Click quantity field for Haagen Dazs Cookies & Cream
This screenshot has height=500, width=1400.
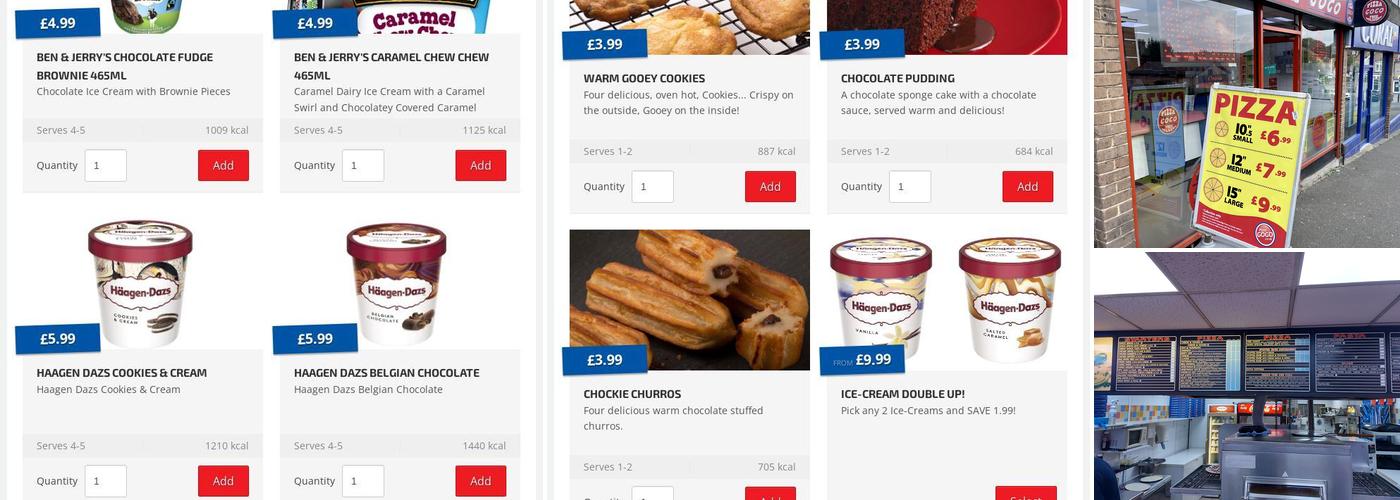click(x=106, y=481)
